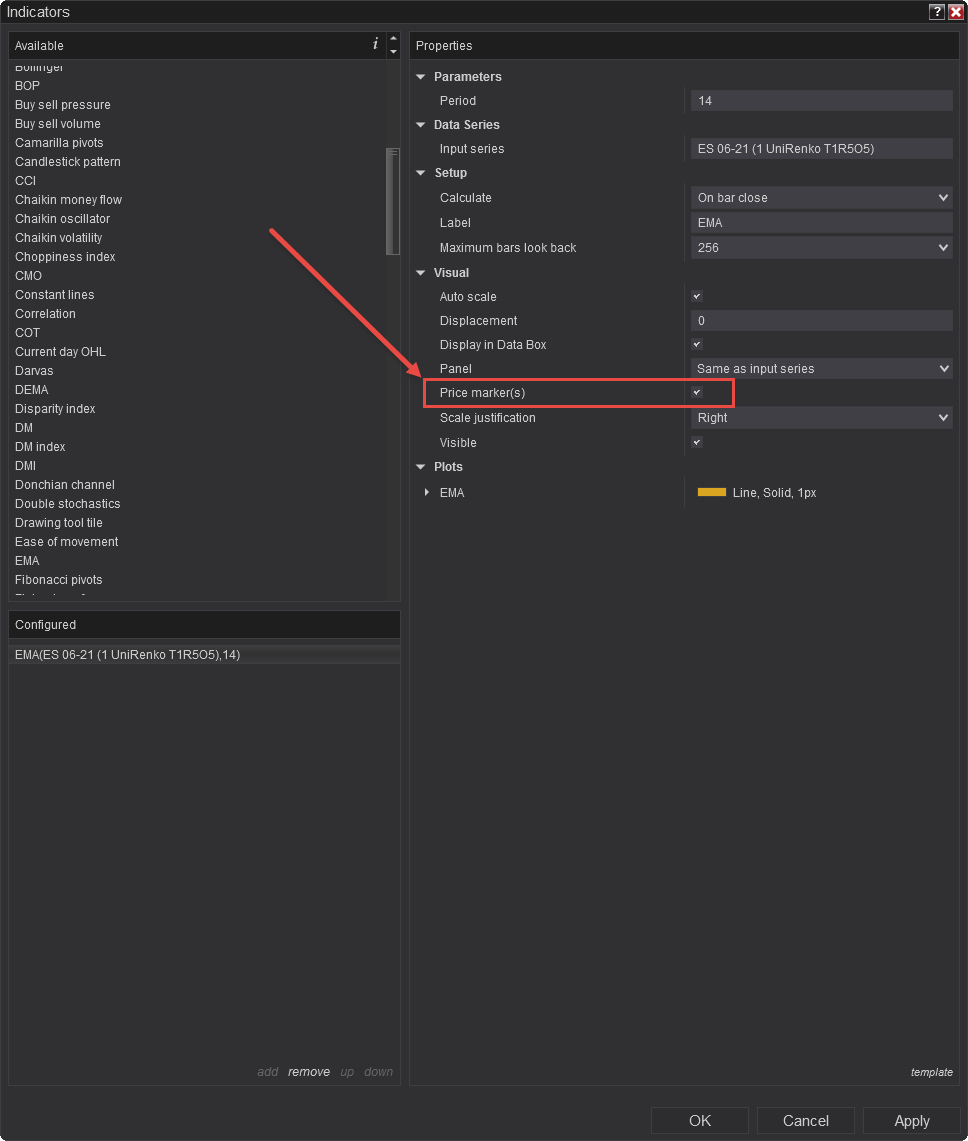Click the Period input field
968x1141 pixels.
point(821,101)
